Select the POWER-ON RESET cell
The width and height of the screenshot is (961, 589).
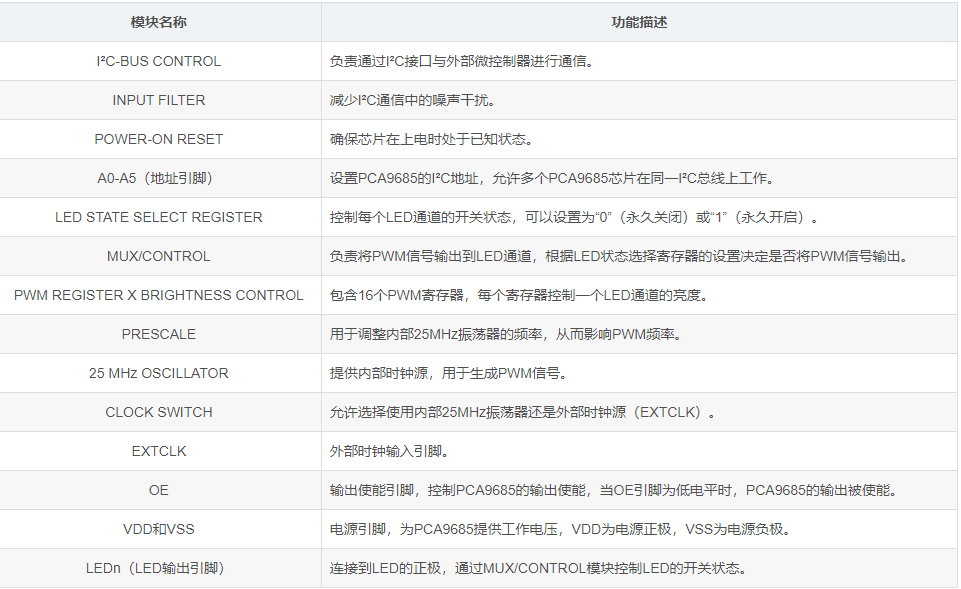159,139
